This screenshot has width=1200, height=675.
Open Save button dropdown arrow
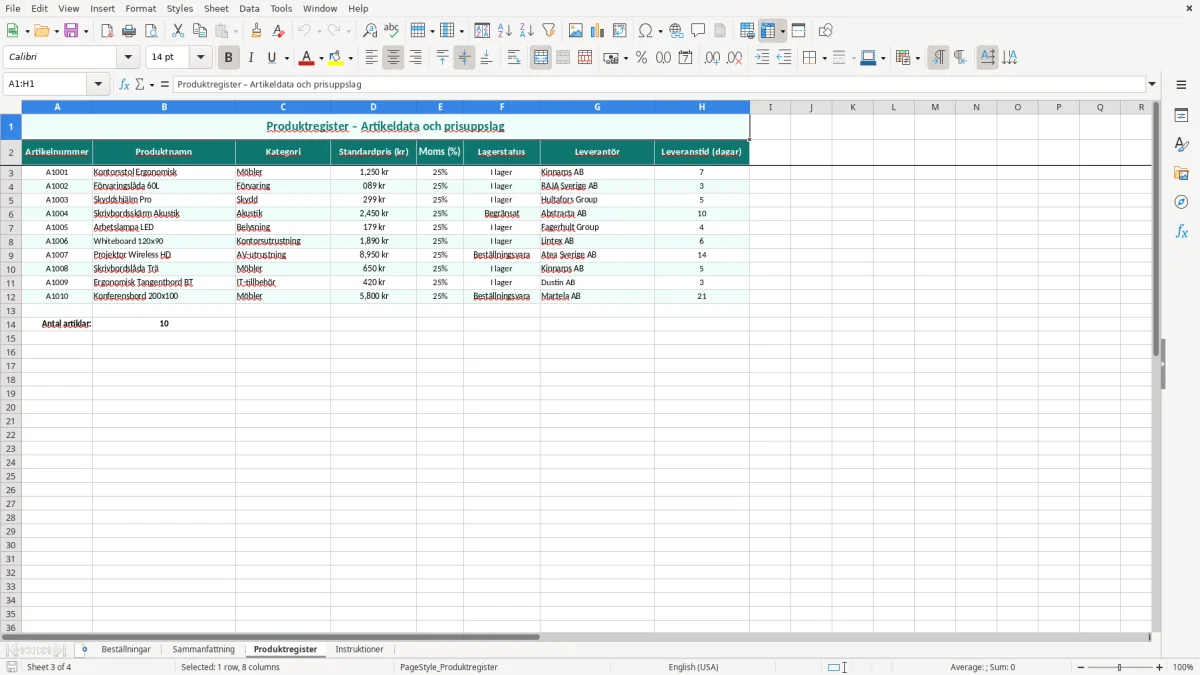tap(85, 31)
